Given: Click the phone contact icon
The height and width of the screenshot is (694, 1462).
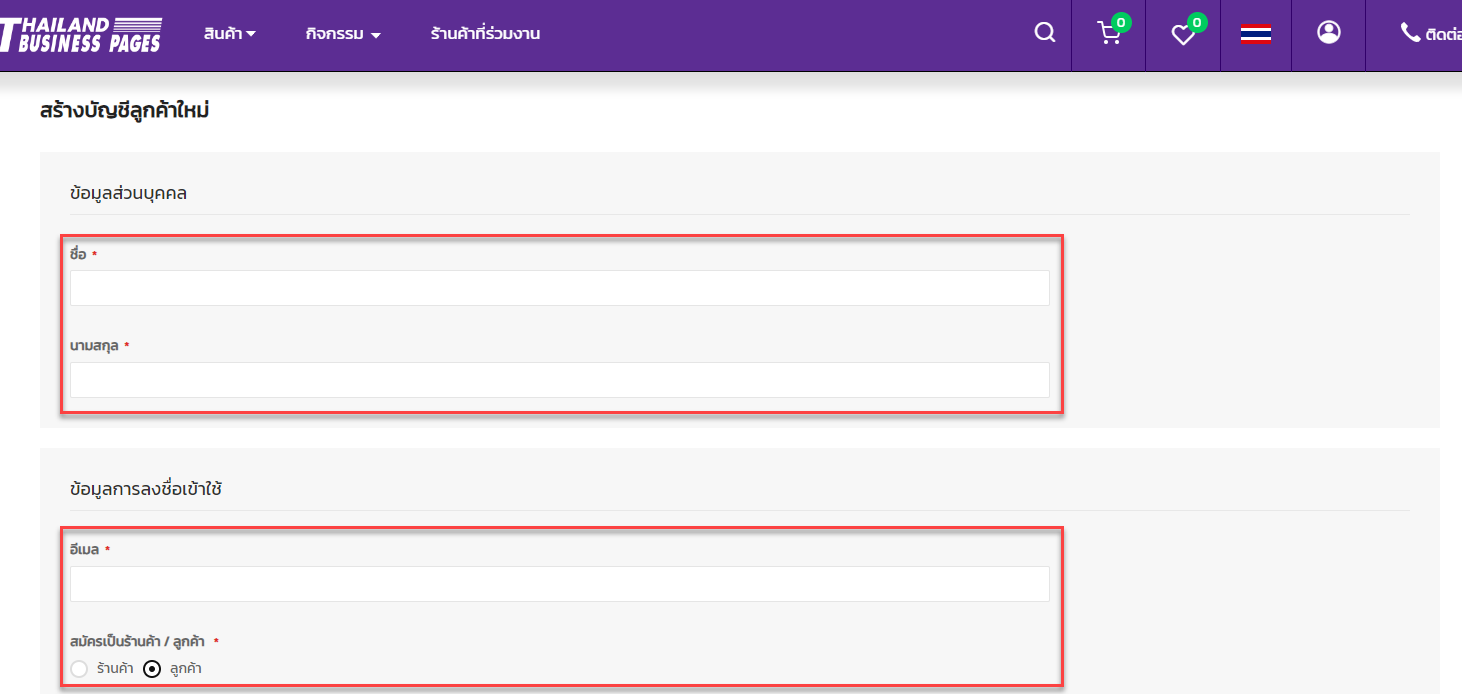Looking at the screenshot, I should (1410, 33).
